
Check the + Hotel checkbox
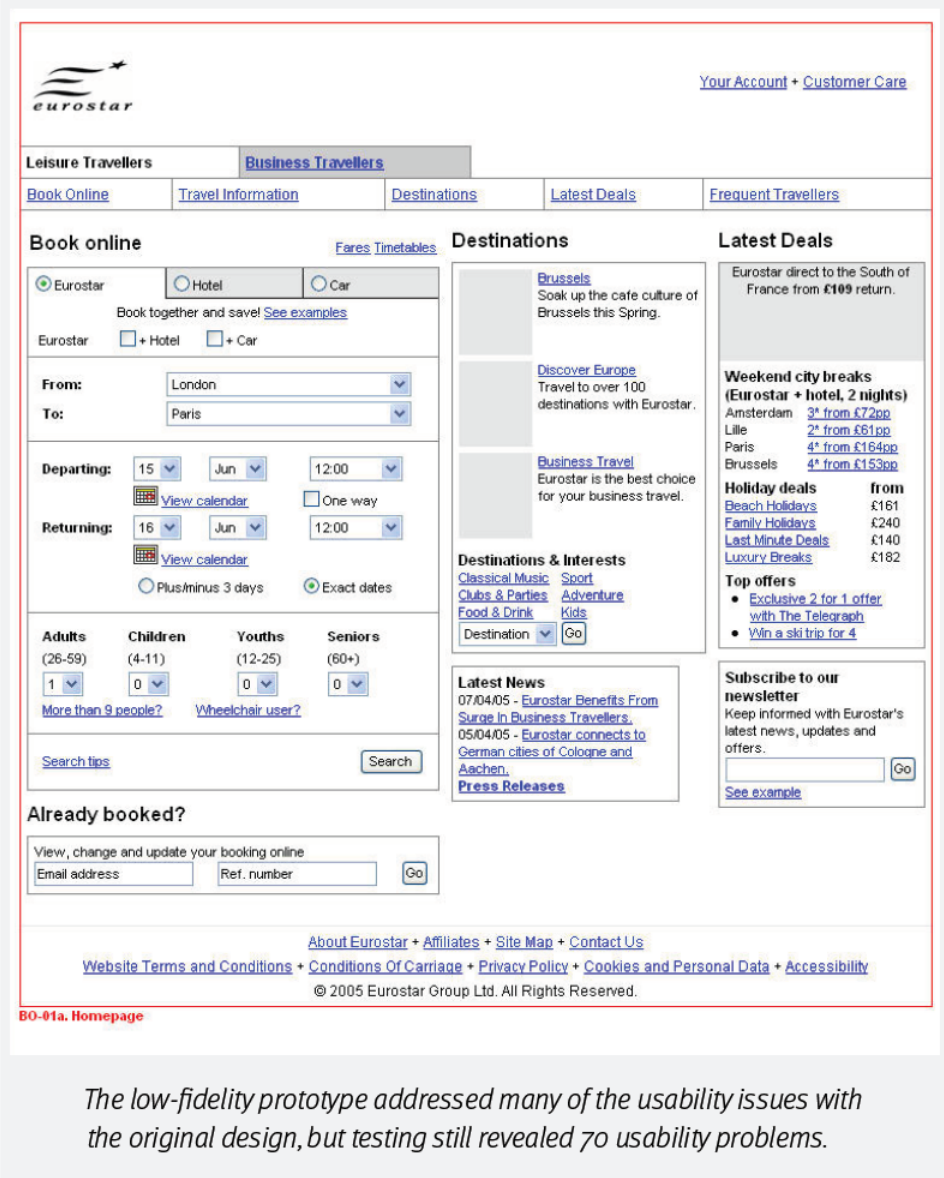[x=128, y=339]
